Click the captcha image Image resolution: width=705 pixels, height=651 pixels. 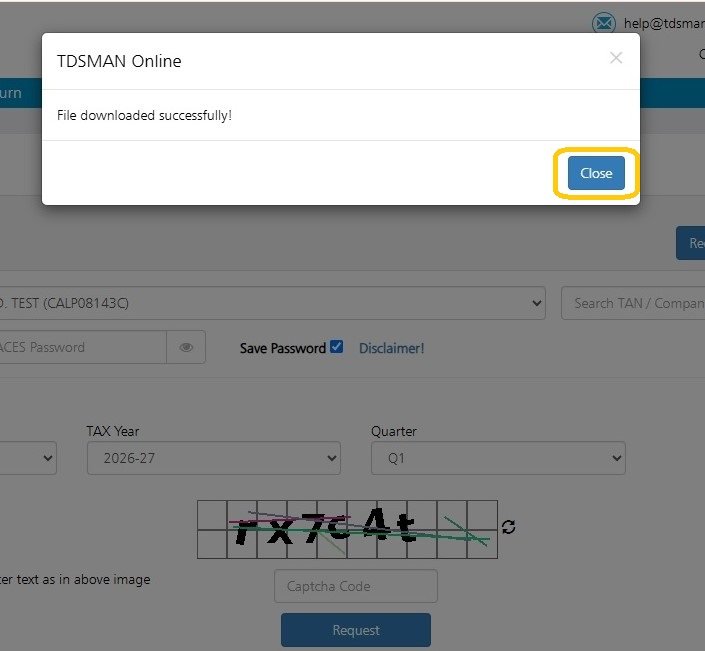347,529
